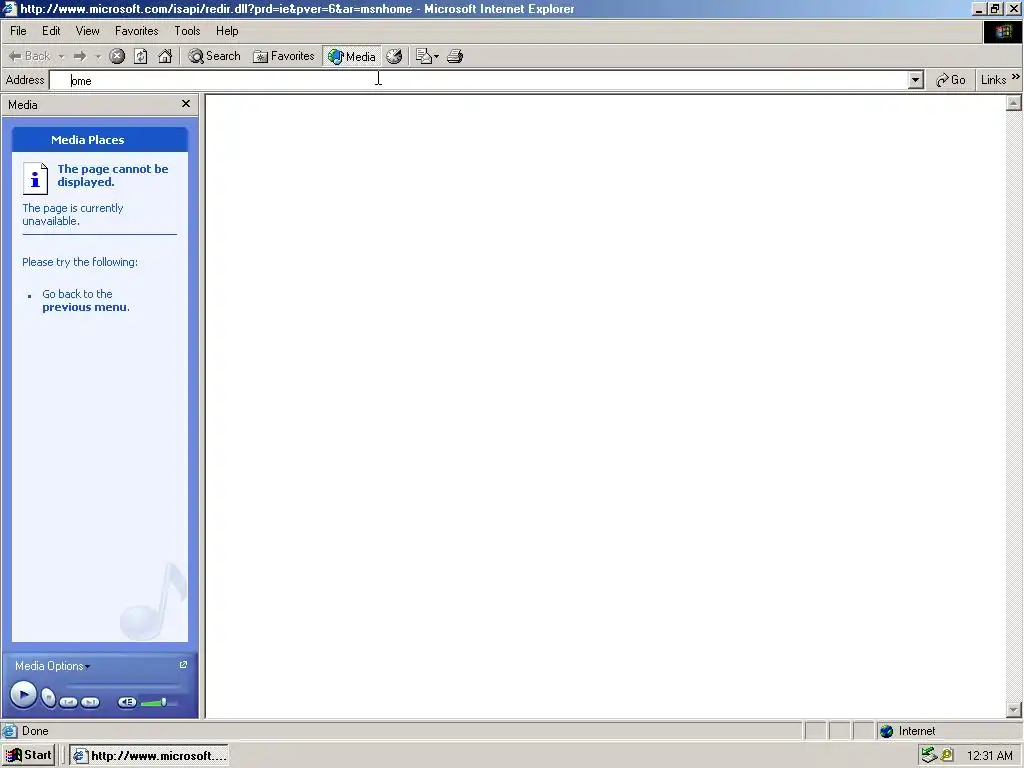Click the info page icon in Media Places
This screenshot has width=1024, height=768.
click(x=35, y=178)
